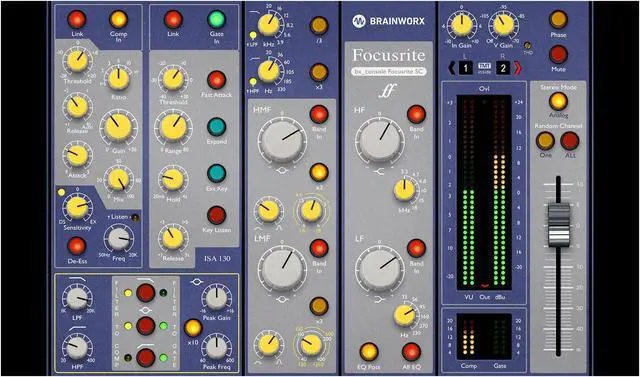Toggle the sidechain x10 button
Screen dimensions: 640x377
(193, 328)
